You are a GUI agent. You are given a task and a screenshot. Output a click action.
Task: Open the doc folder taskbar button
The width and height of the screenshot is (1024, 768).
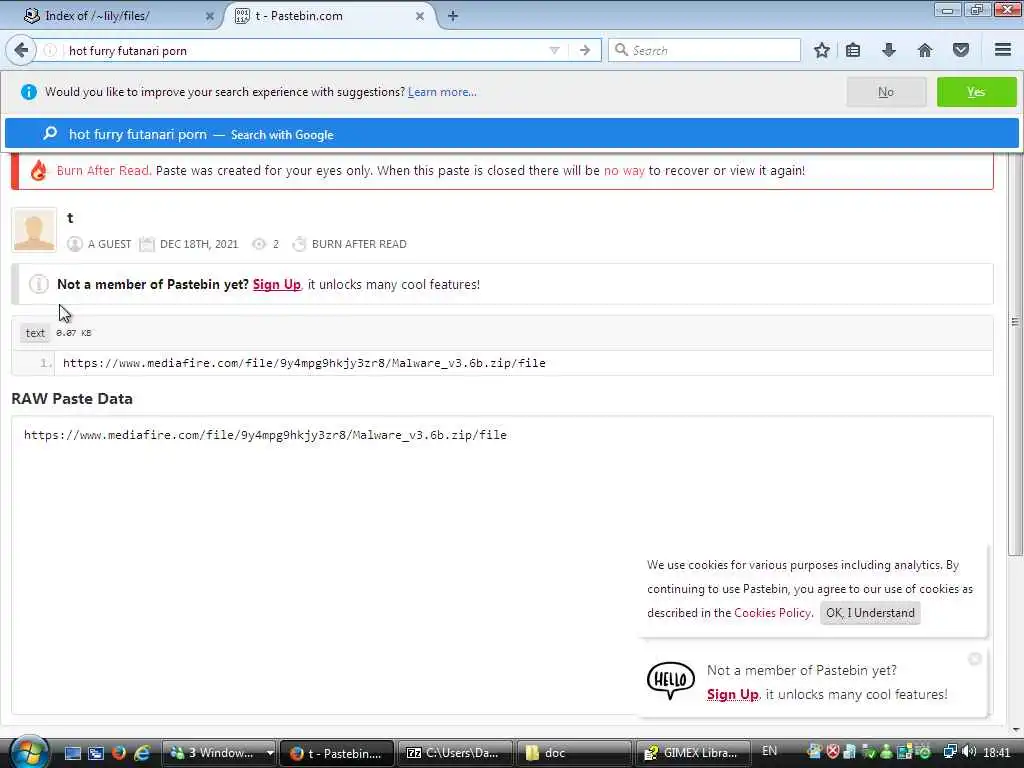[573, 753]
